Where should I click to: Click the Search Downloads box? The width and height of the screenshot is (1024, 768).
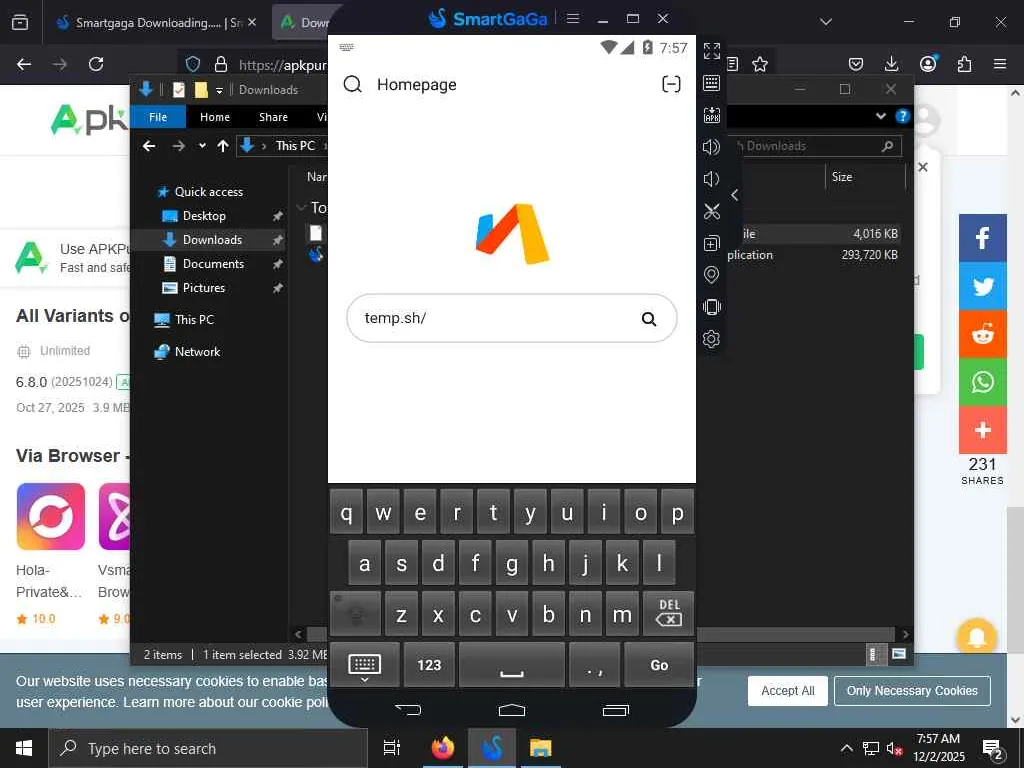[814, 146]
